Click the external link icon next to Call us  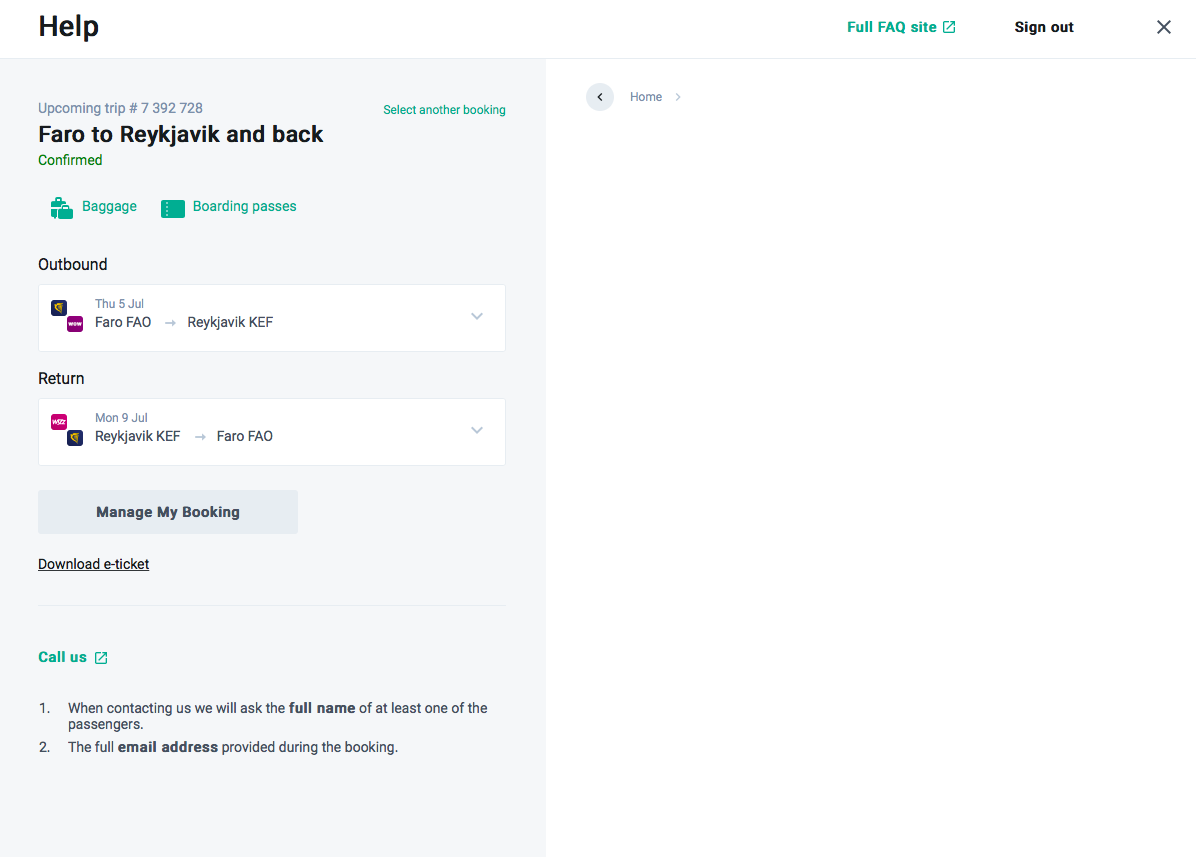pos(102,657)
